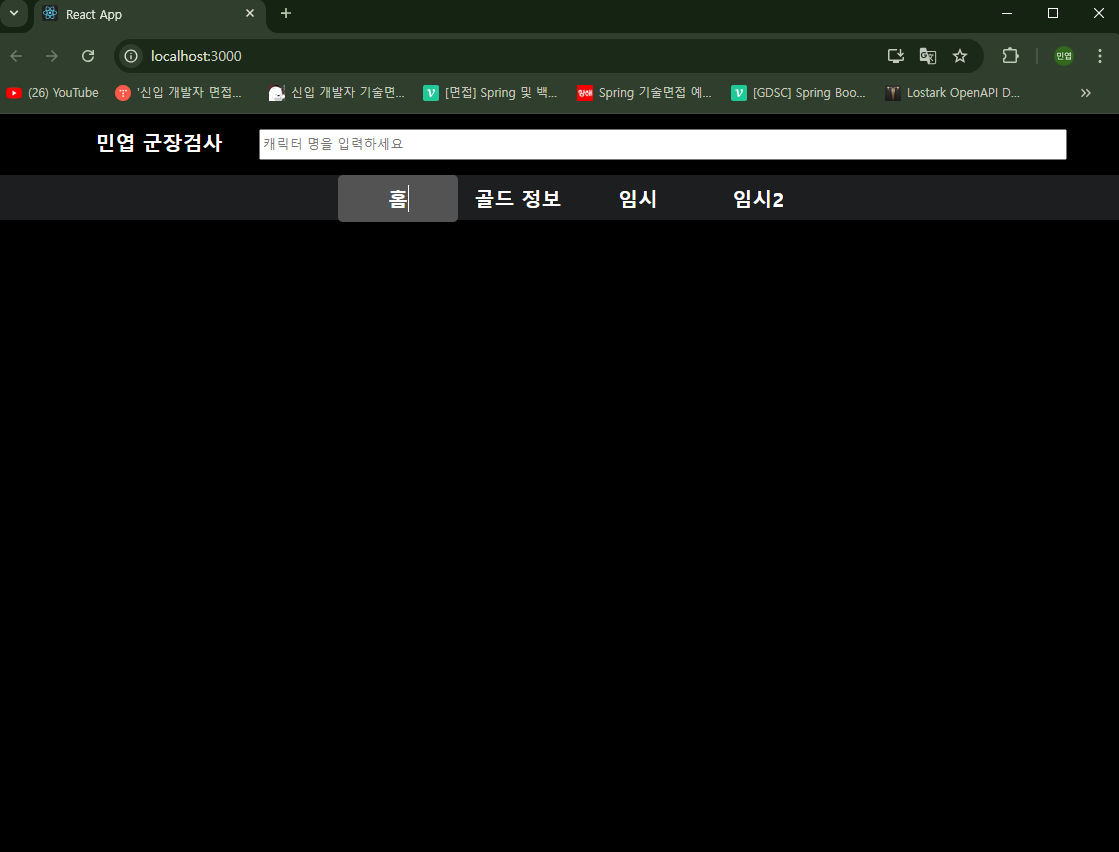Show more bookmarks chevron

click(x=1085, y=93)
